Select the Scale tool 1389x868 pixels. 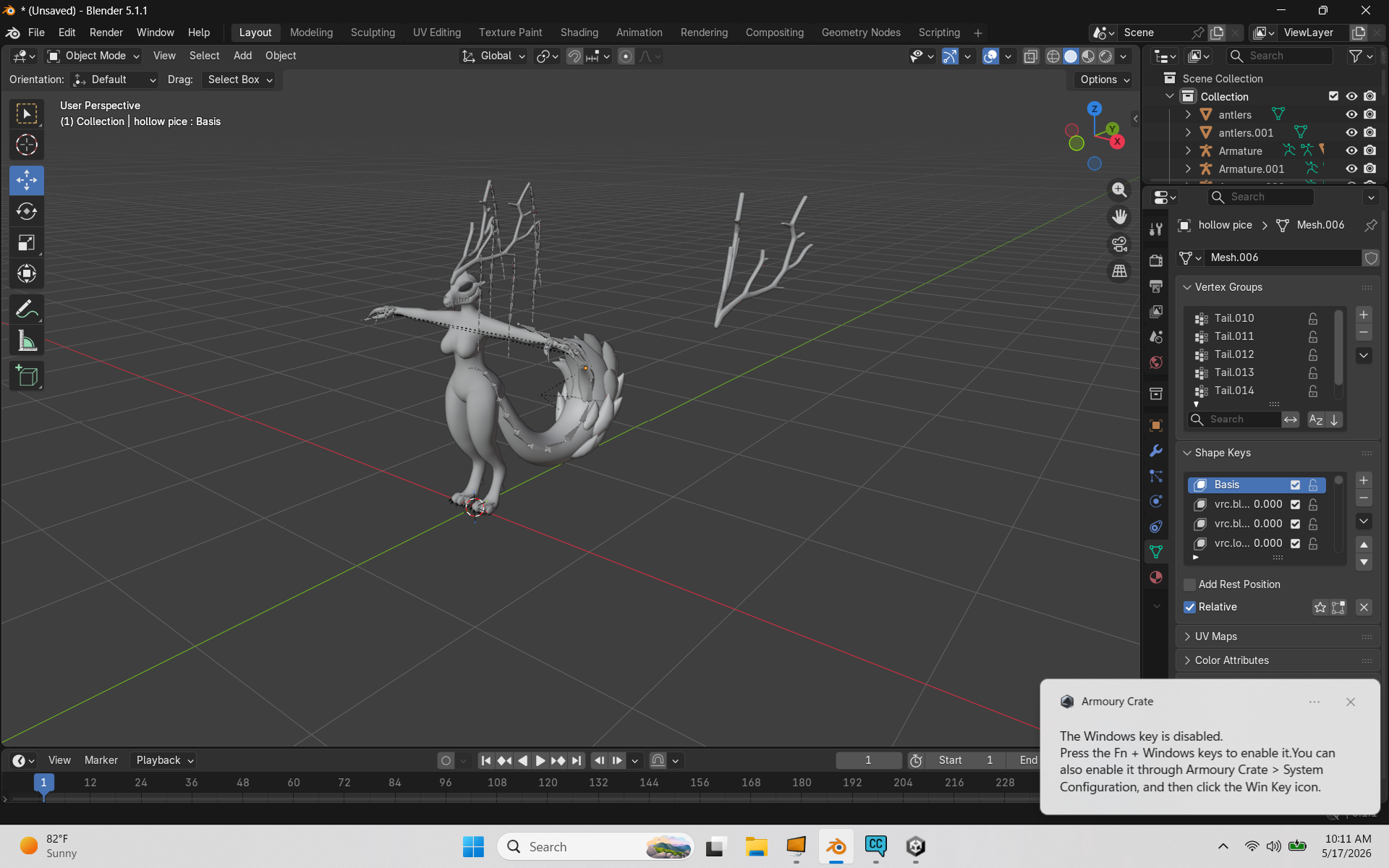click(x=27, y=242)
